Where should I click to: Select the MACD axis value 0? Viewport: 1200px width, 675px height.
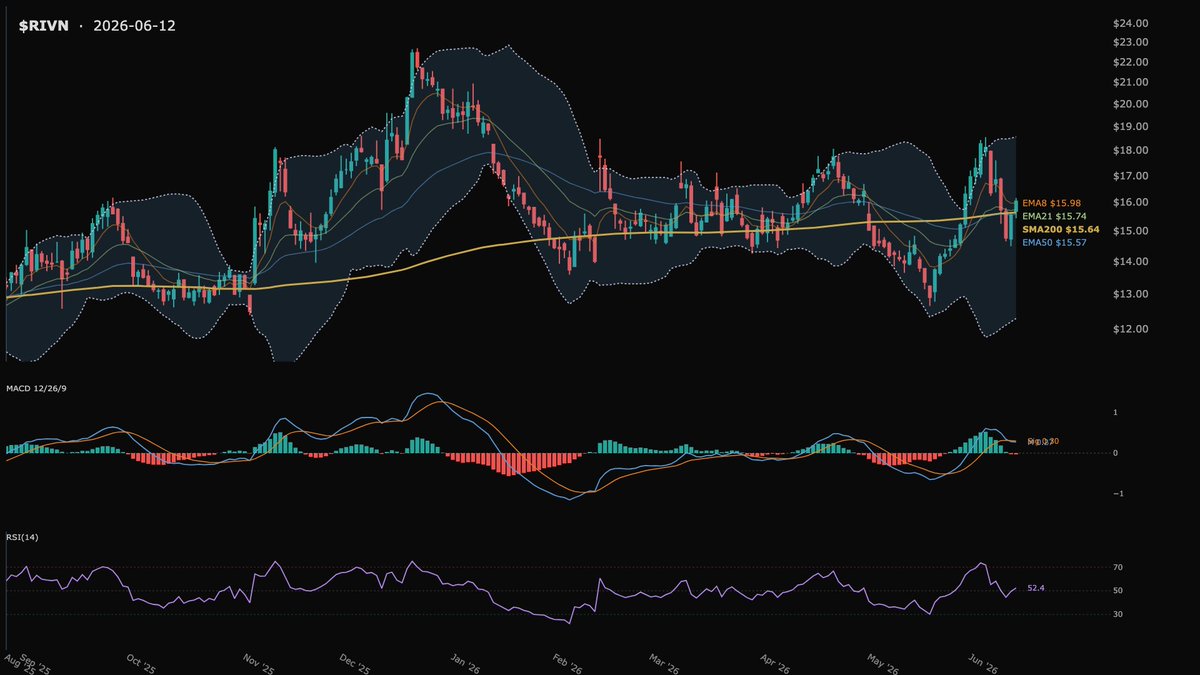tap(1116, 453)
